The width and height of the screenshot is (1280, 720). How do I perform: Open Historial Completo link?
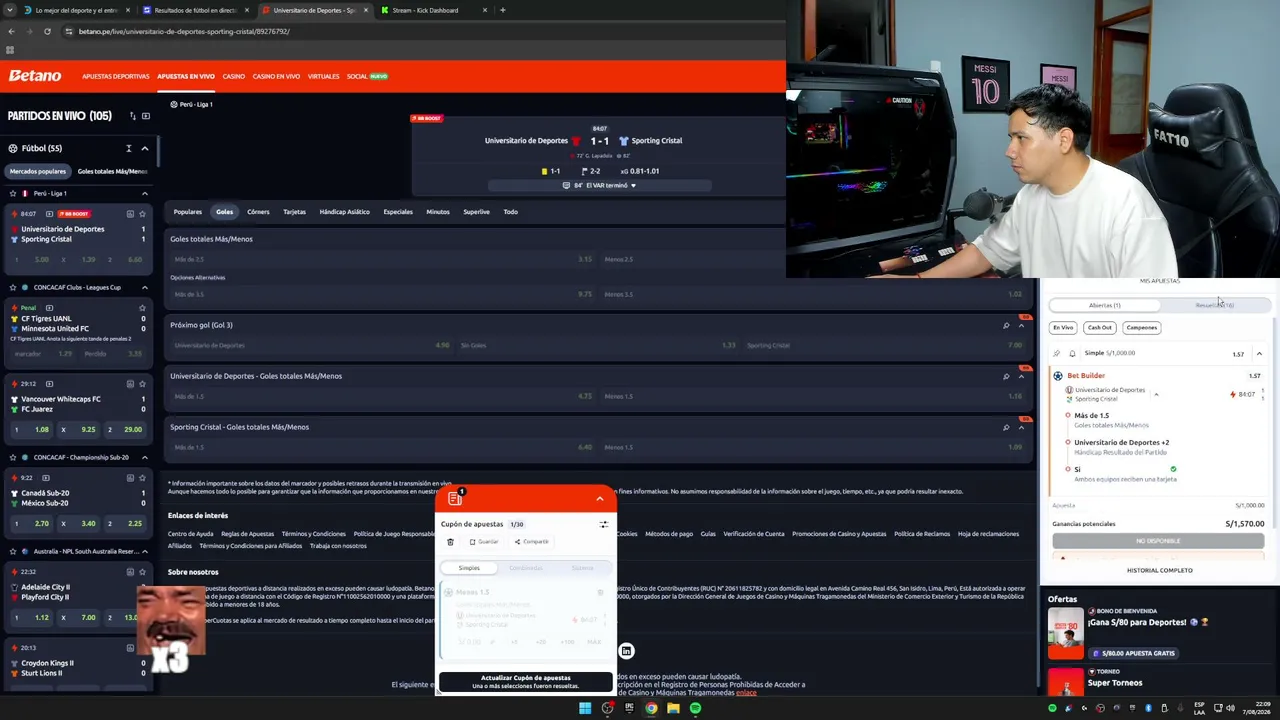click(x=1159, y=570)
